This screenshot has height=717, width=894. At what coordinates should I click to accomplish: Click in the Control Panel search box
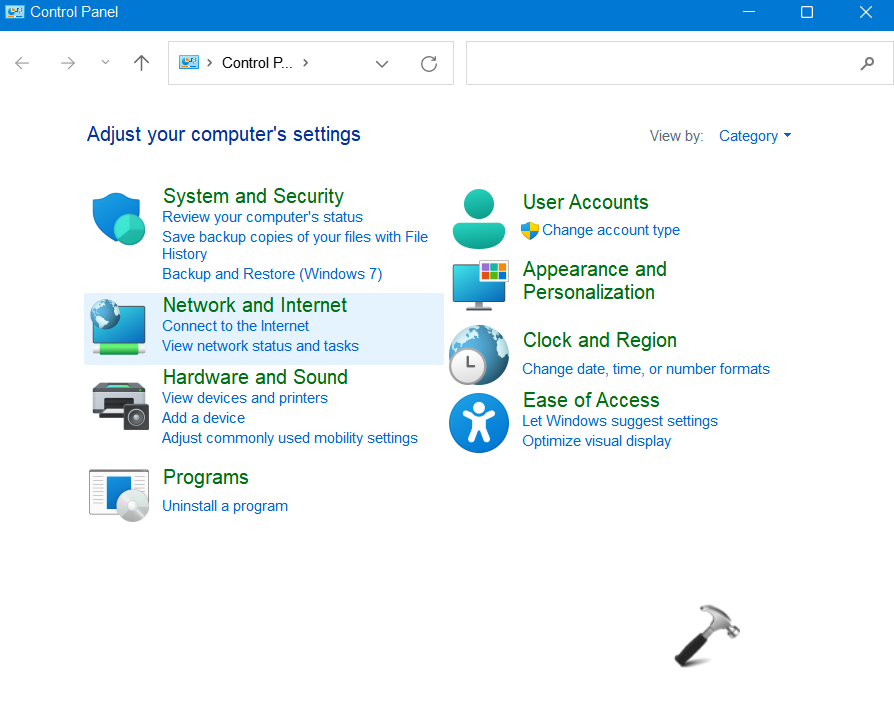pyautogui.click(x=660, y=63)
